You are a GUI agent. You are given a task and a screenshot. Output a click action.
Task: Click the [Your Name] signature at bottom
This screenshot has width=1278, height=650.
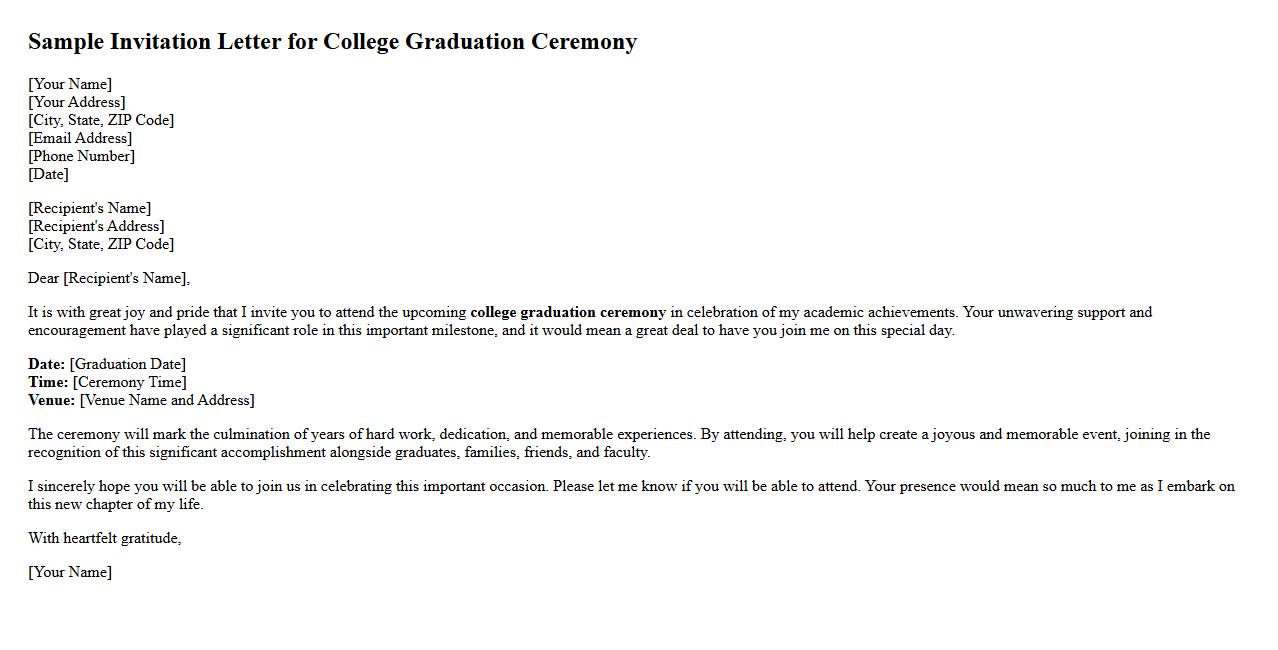[x=70, y=572]
